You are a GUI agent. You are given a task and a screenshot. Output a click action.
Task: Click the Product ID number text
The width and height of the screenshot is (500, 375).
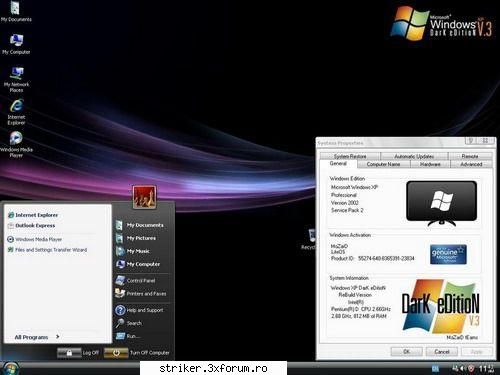[x=386, y=258]
